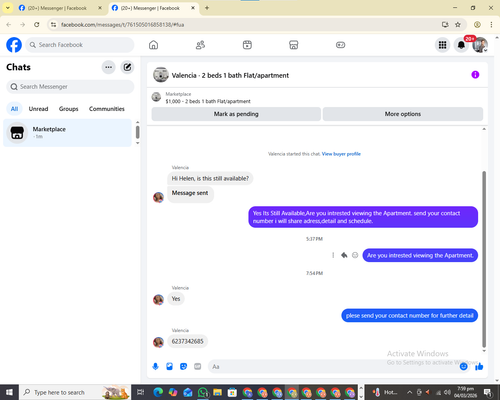Open a new browser tab
Screen dimensions: 500x400
click(x=207, y=8)
